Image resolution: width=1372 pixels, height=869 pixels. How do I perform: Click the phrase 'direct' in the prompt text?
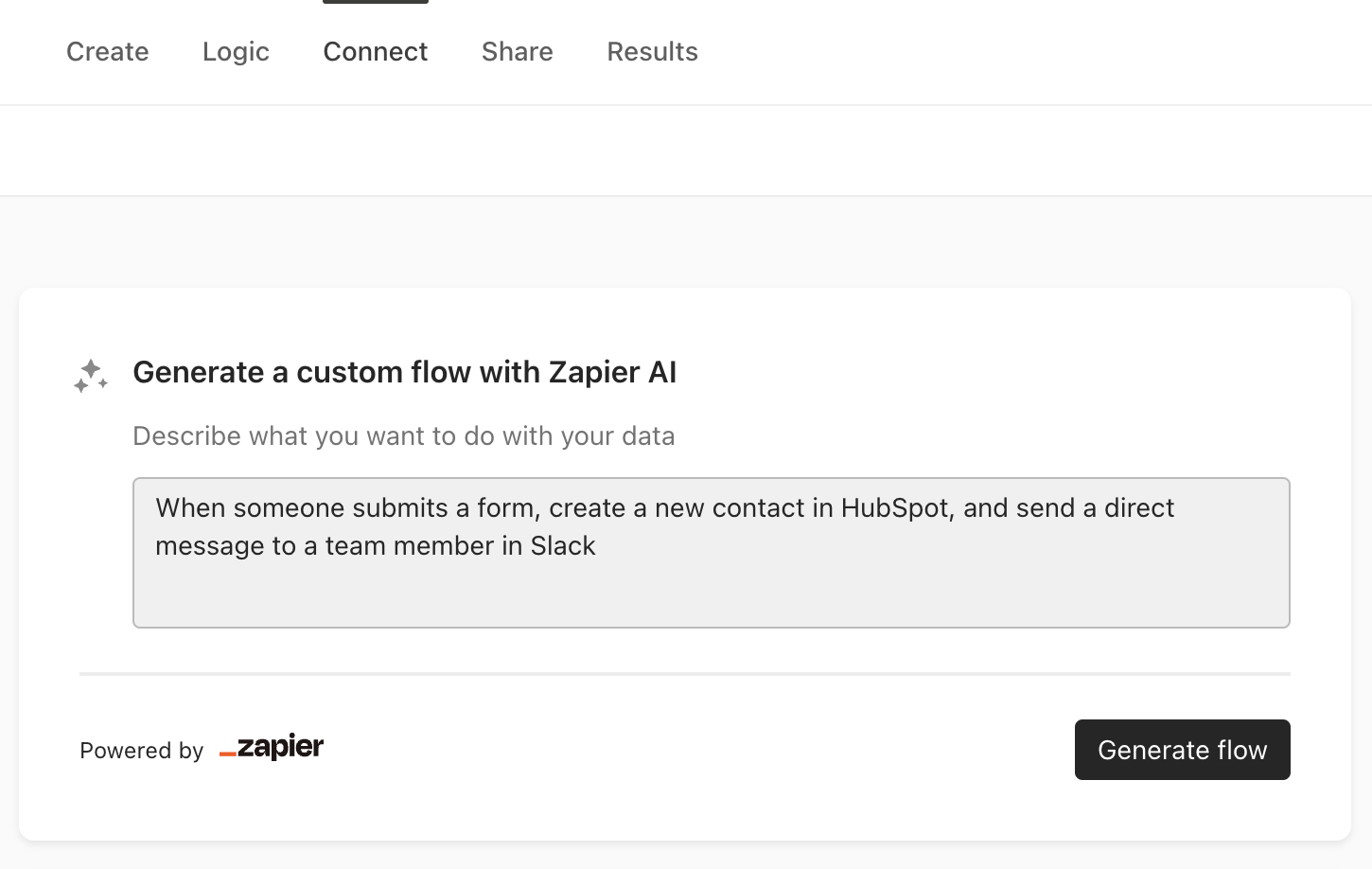point(1139,508)
